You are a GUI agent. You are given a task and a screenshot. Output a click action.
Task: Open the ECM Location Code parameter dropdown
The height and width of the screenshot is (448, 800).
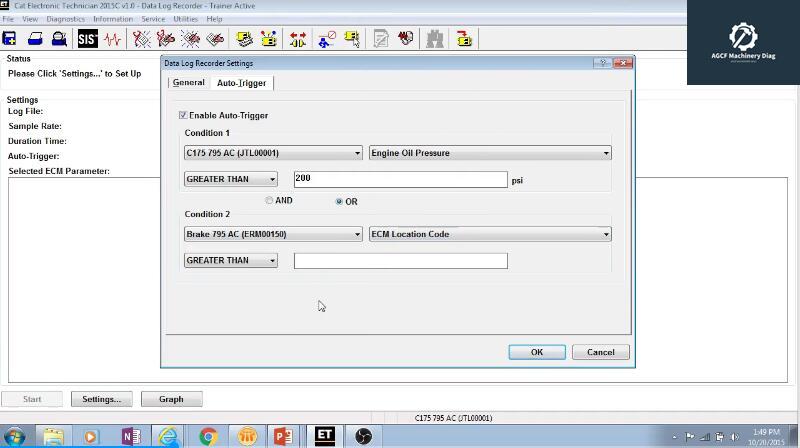pyautogui.click(x=490, y=234)
